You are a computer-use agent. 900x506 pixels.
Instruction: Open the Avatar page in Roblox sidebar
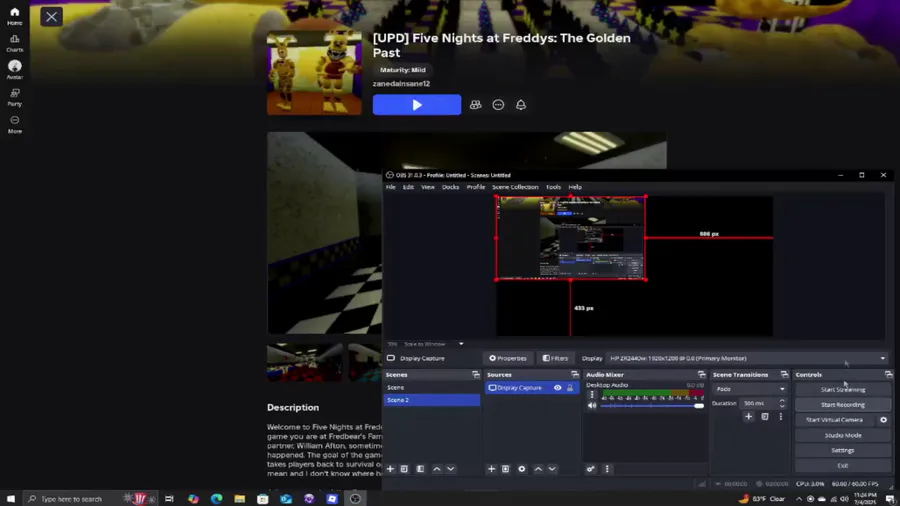tap(14, 70)
